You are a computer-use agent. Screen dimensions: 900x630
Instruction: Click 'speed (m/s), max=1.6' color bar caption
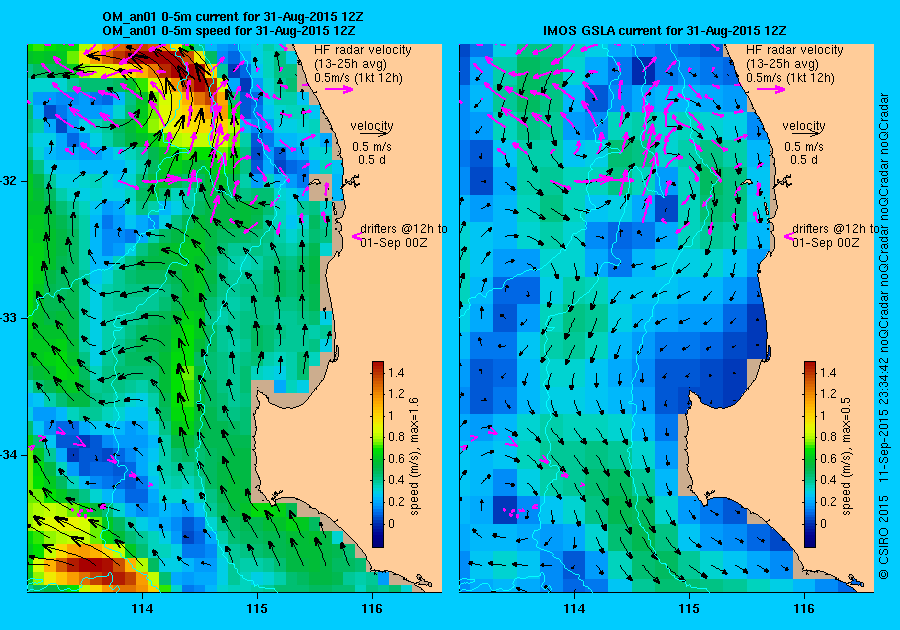414,456
